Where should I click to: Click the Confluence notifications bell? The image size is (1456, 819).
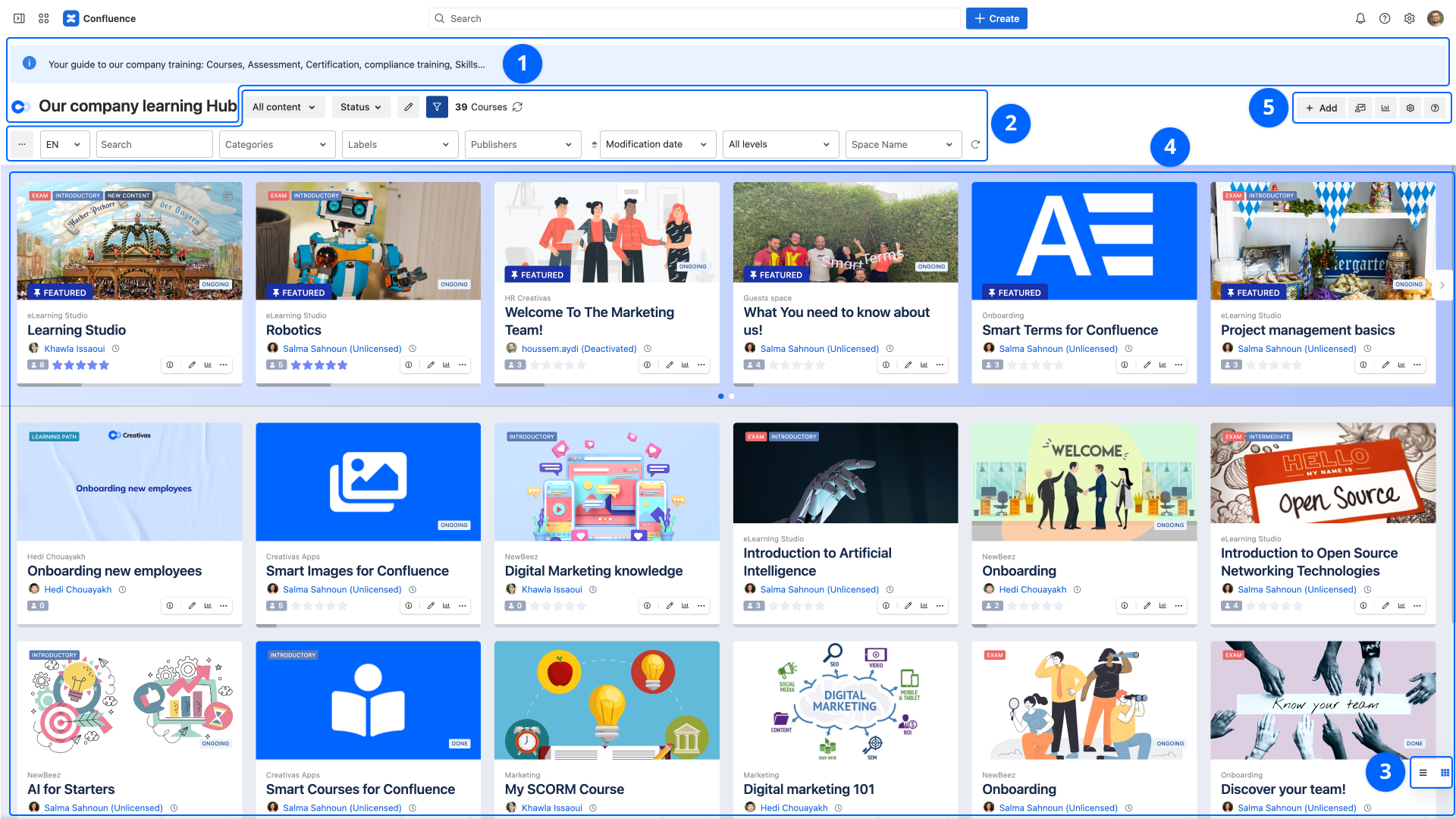[x=1360, y=18]
